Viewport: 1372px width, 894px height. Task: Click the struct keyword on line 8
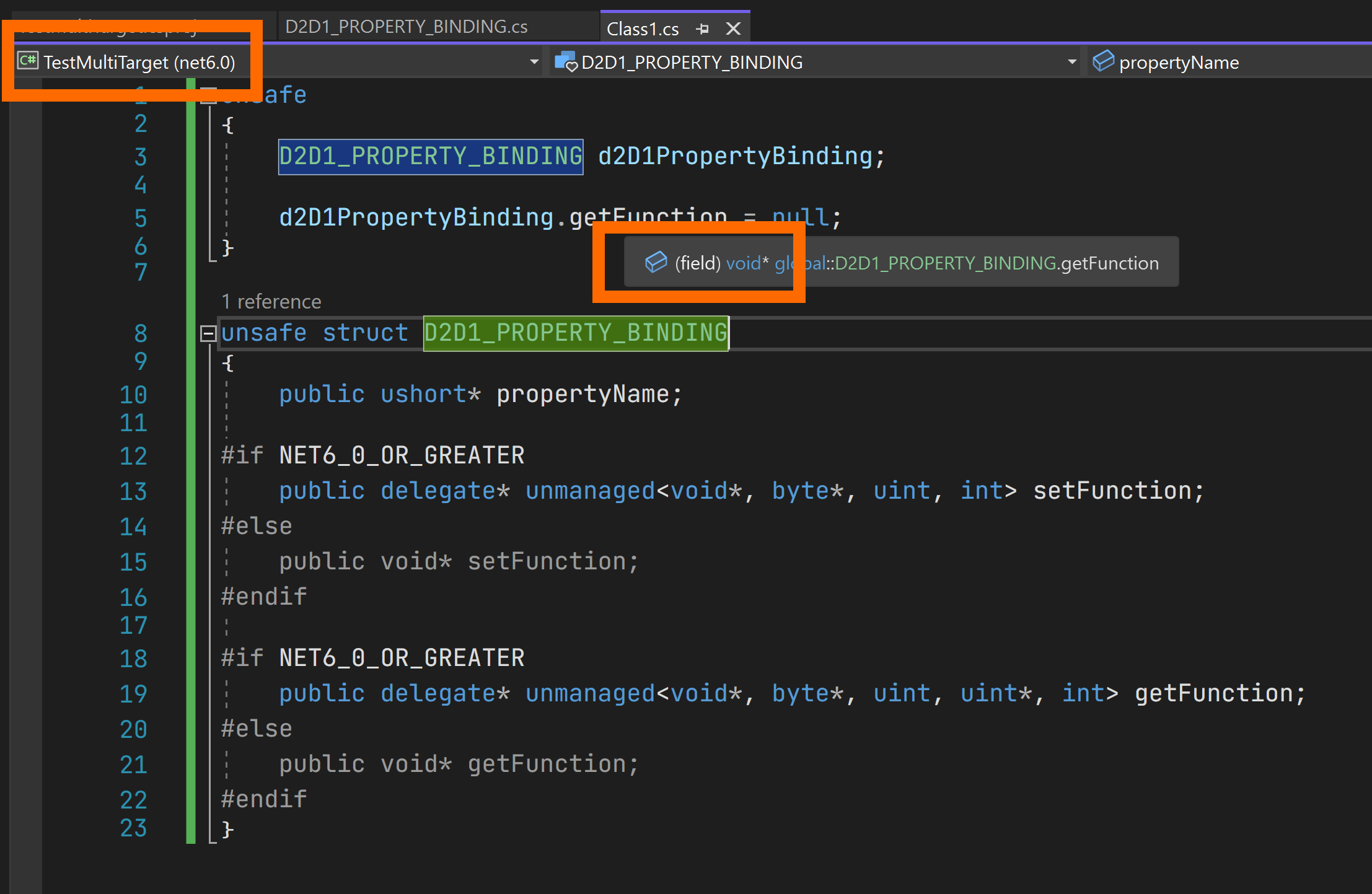pos(366,333)
